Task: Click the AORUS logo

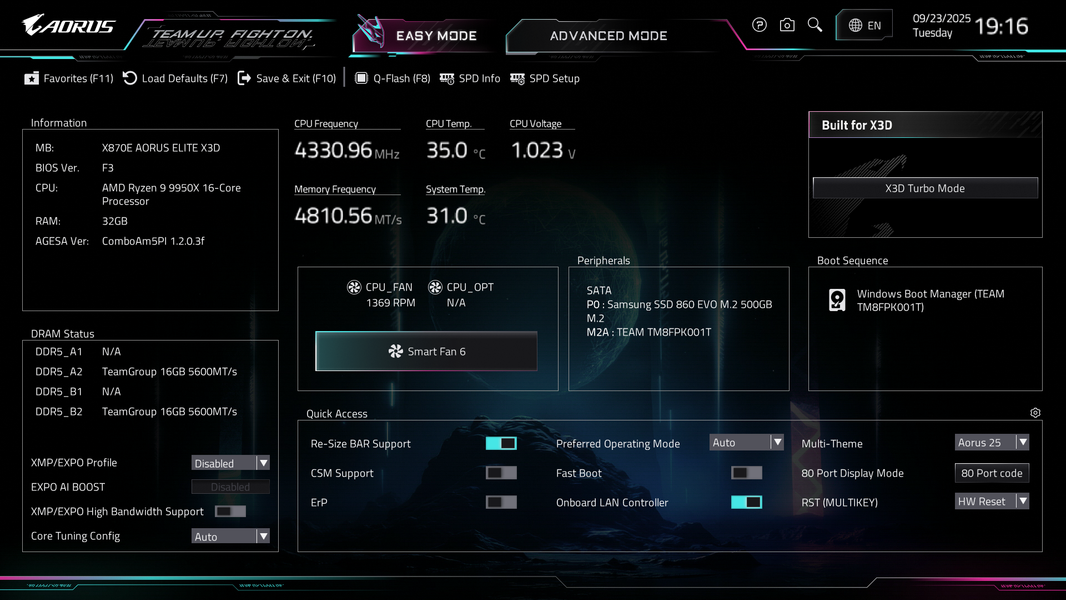Action: pyautogui.click(x=69, y=26)
